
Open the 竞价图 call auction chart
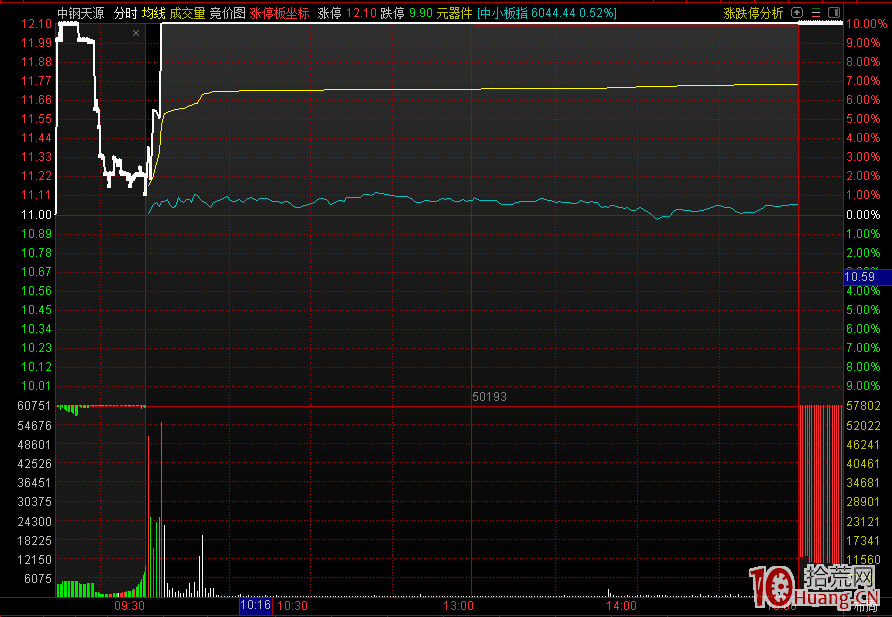pyautogui.click(x=228, y=13)
